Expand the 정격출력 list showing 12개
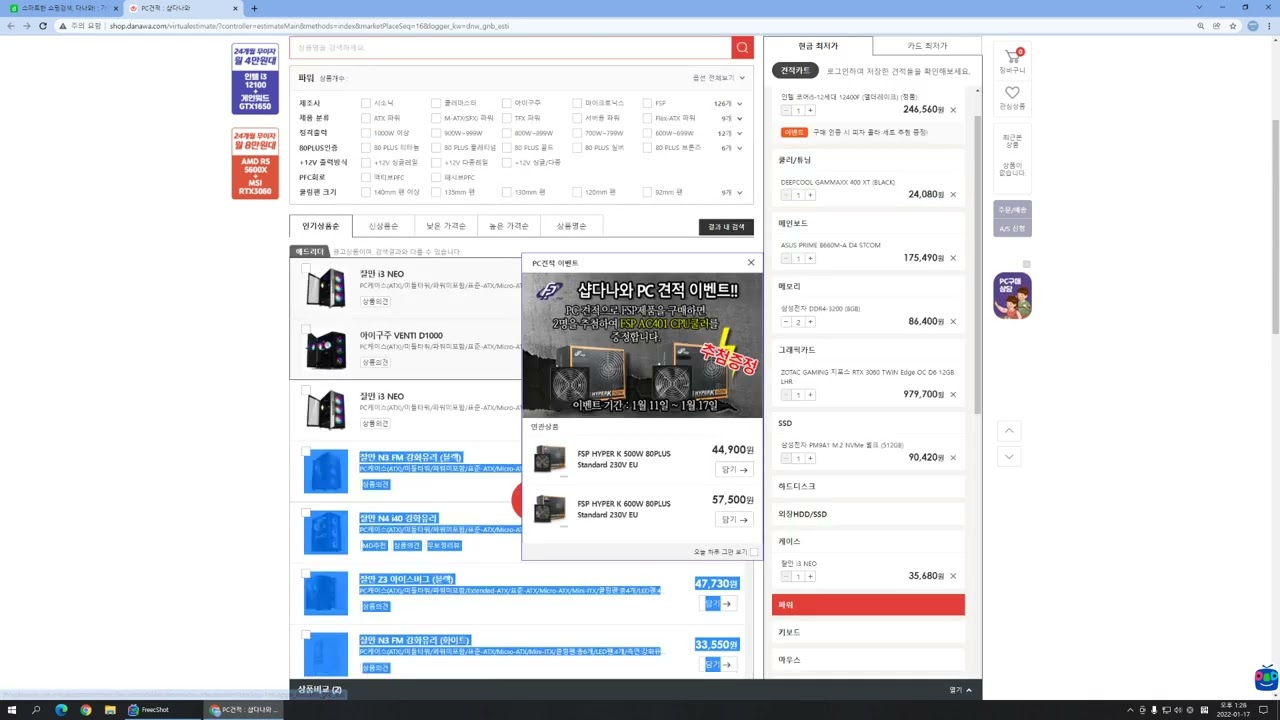Viewport: 1280px width, 720px height. [x=729, y=133]
